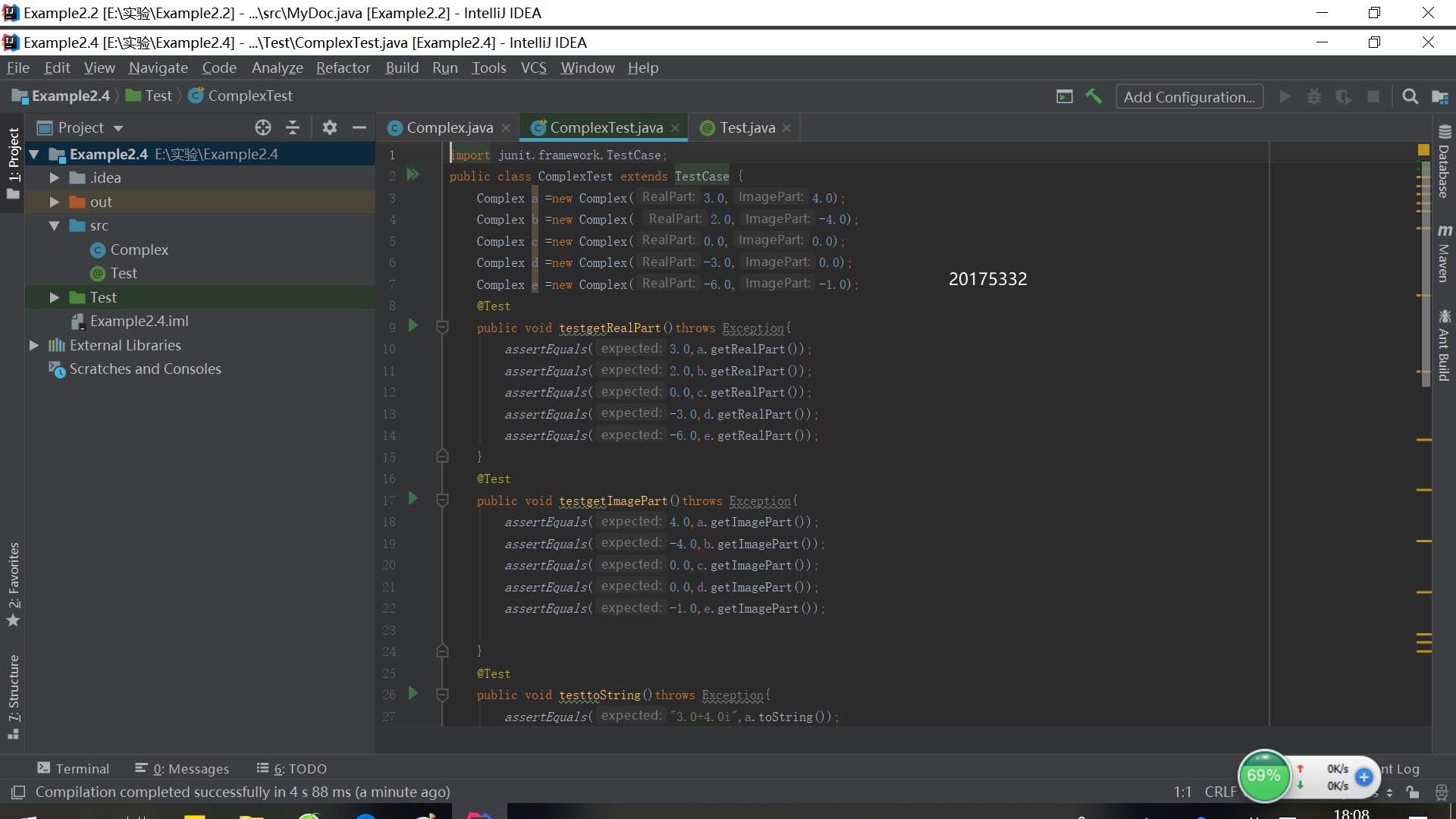Click the Search Everywhere magnifier icon

point(1410,96)
